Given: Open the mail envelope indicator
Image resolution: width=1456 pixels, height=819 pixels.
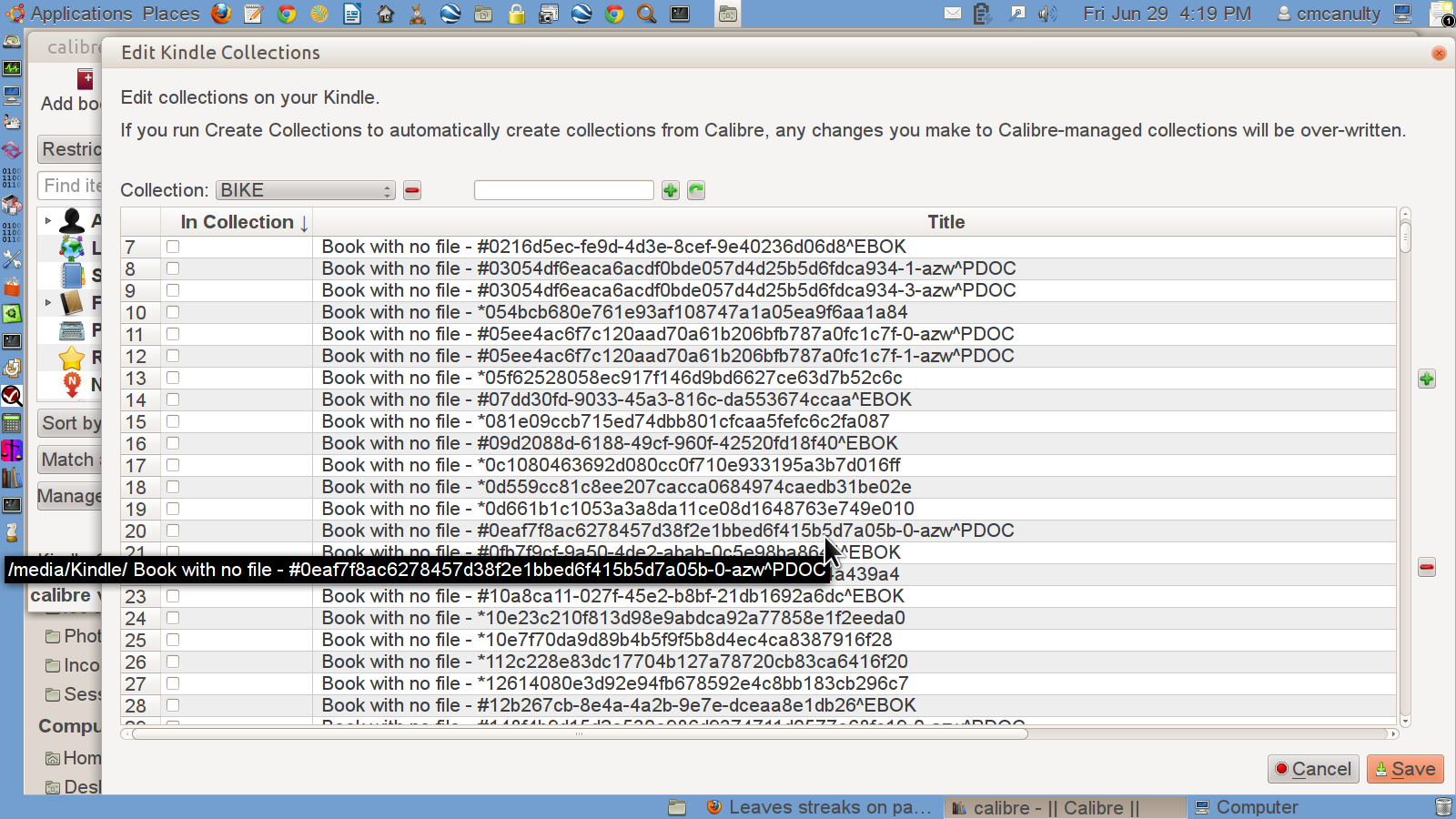Looking at the screenshot, I should [x=953, y=14].
